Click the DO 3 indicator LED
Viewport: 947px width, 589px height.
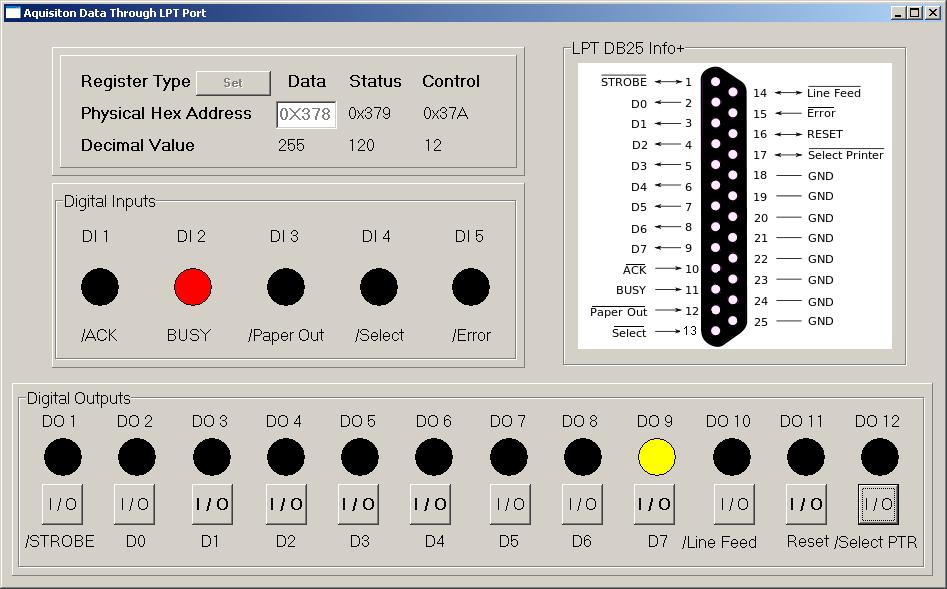point(212,457)
